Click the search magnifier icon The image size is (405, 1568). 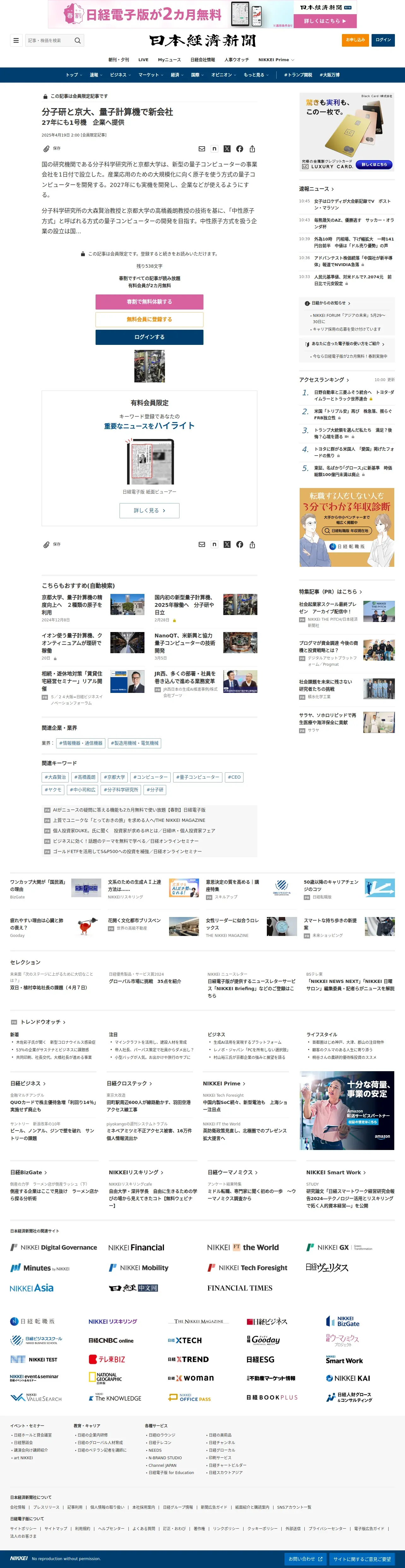tap(77, 41)
